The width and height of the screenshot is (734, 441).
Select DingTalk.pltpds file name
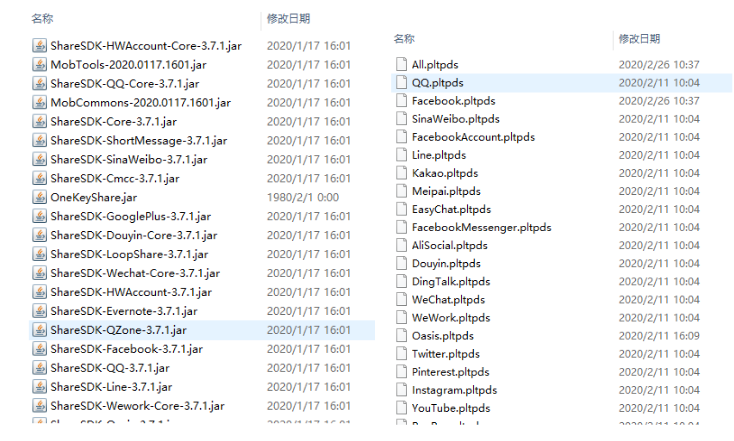451,281
